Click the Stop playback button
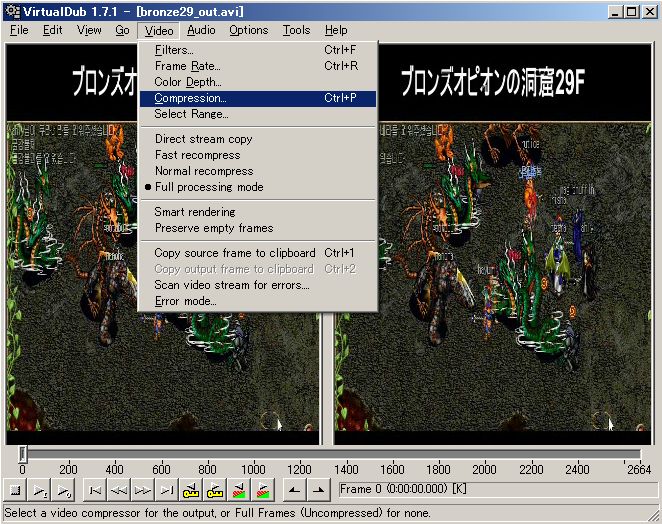The width and height of the screenshot is (662, 524). [x=15, y=490]
